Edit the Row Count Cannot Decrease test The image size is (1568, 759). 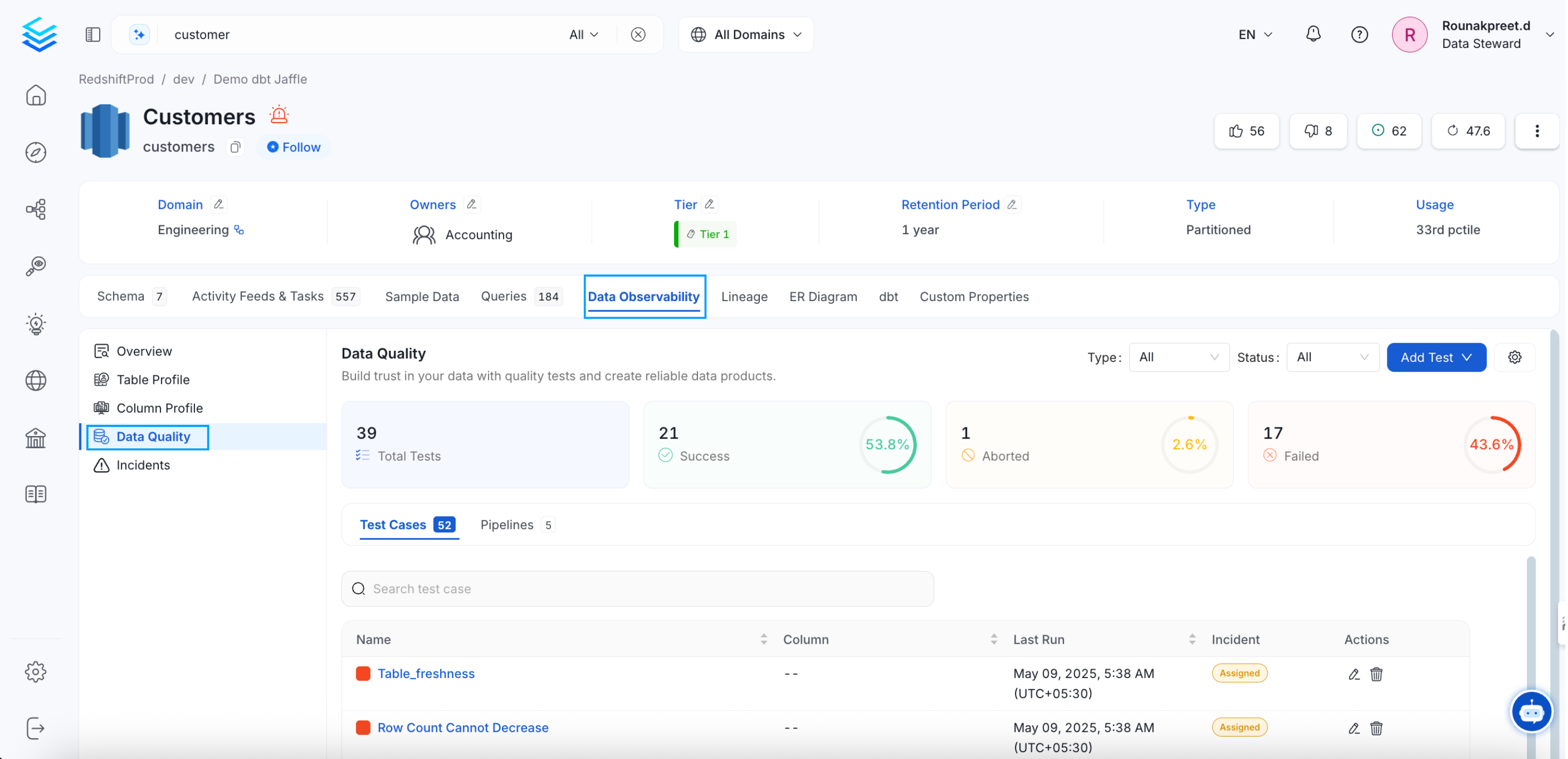coord(1354,729)
